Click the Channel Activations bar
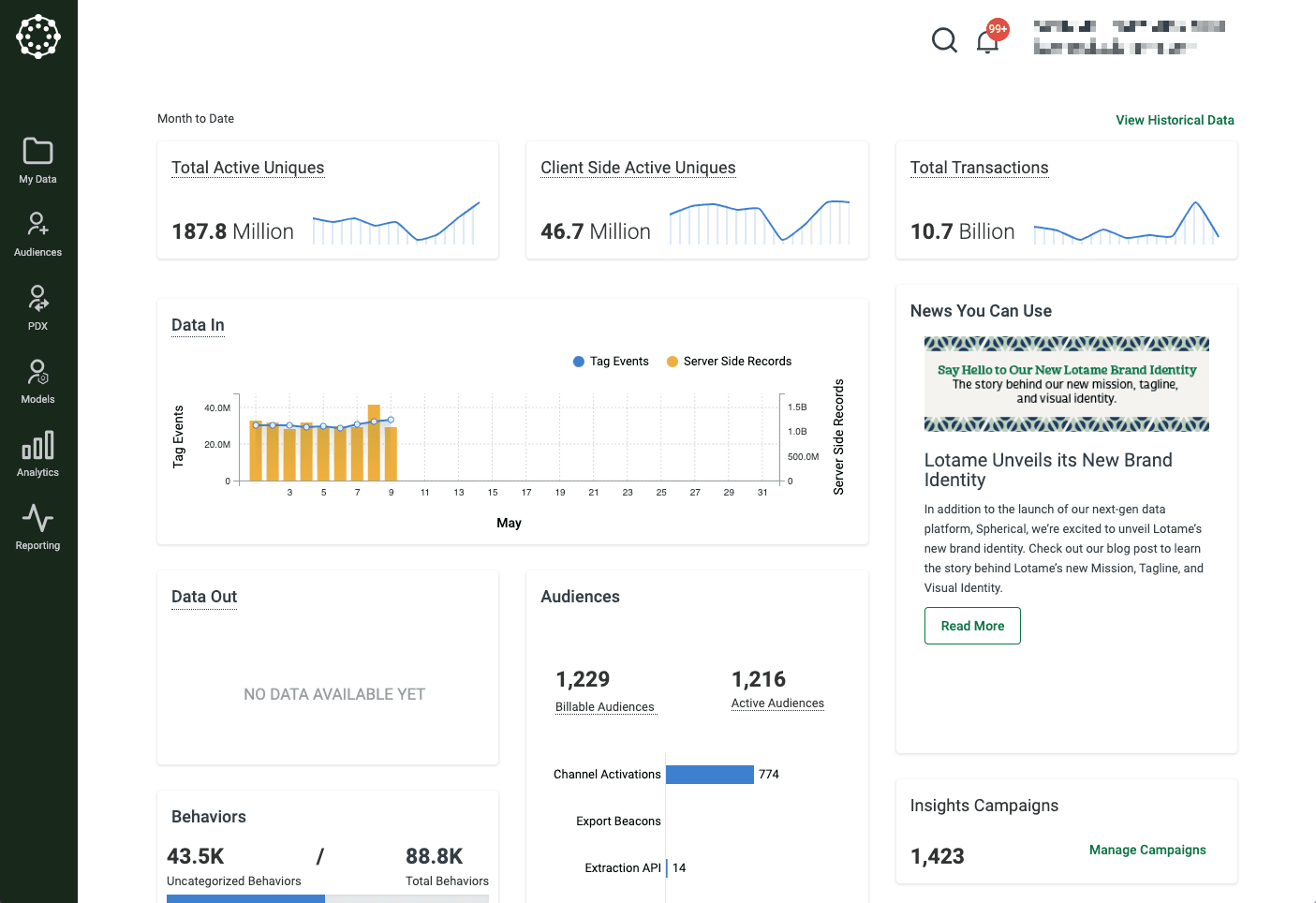The width and height of the screenshot is (1316, 903). pos(709,775)
